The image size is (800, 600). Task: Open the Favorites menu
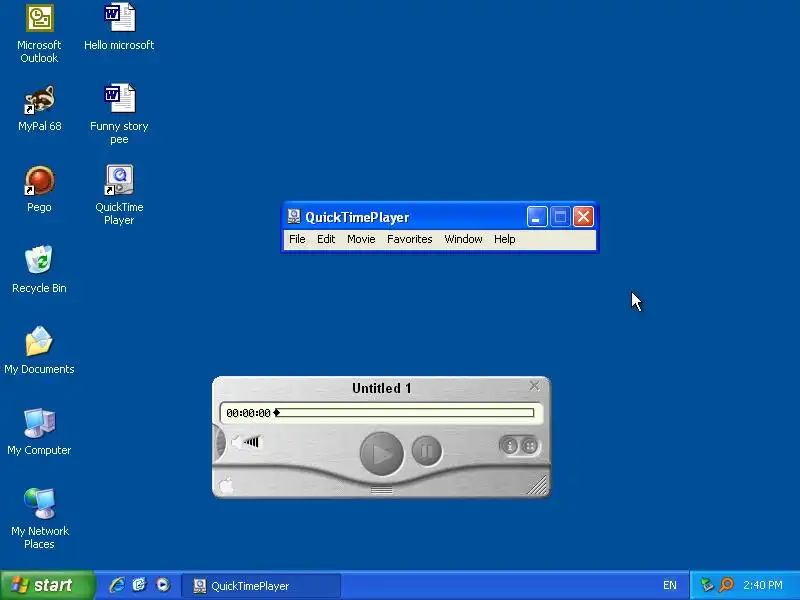[409, 239]
